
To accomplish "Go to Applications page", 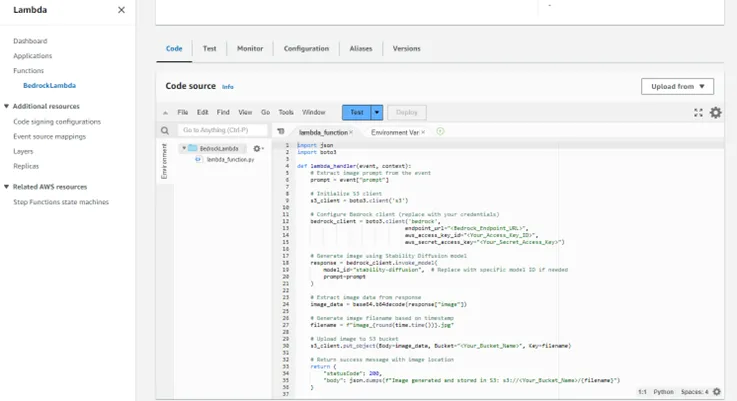I will point(32,56).
